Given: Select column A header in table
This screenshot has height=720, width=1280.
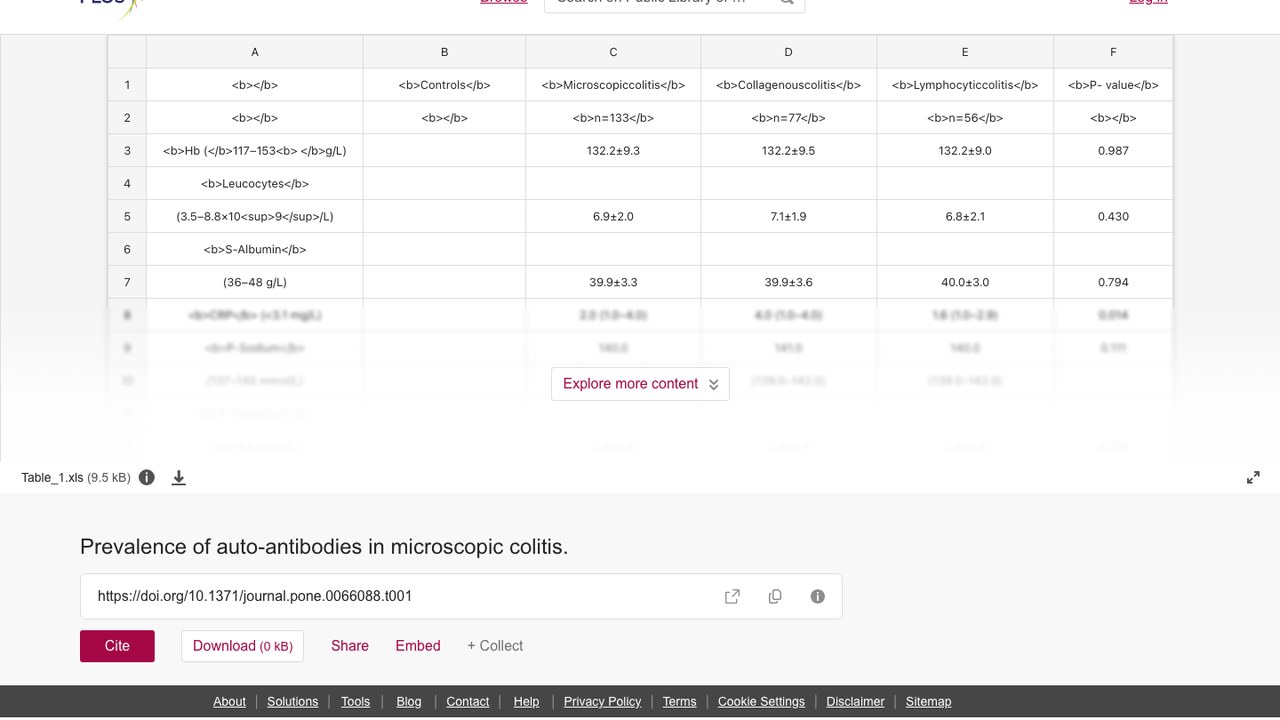Looking at the screenshot, I should pos(255,52).
